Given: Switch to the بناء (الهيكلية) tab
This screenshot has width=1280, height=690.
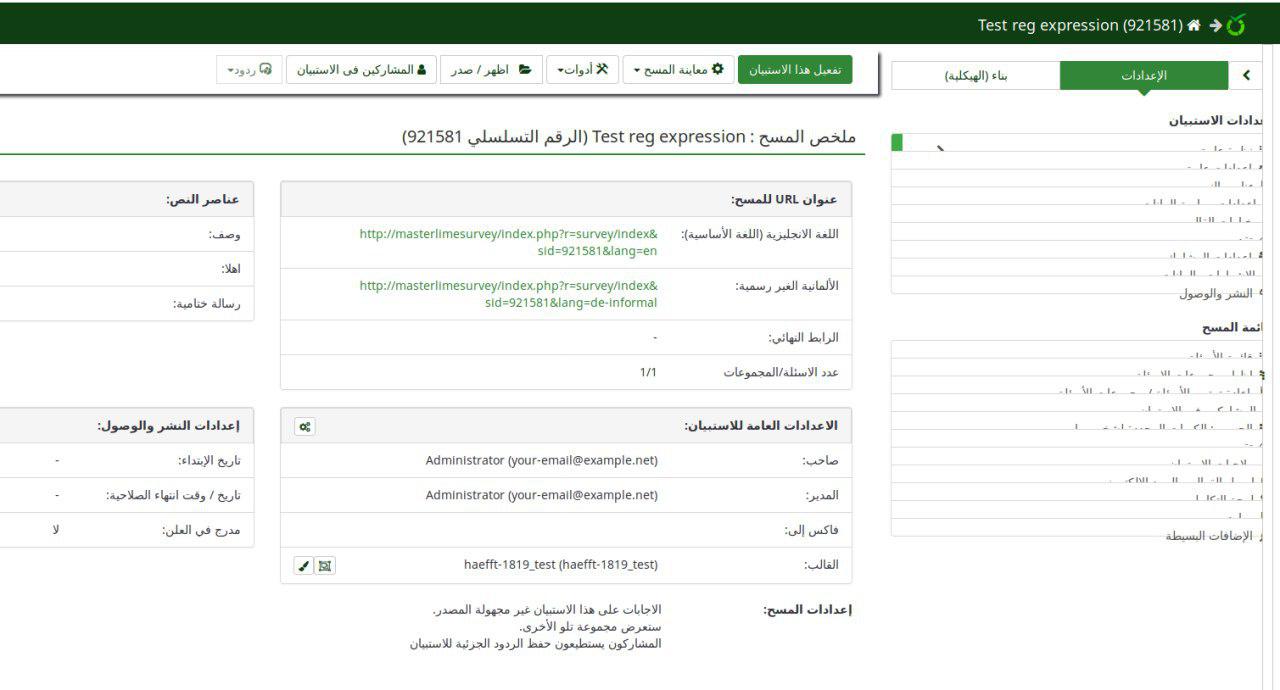Looking at the screenshot, I should point(976,75).
